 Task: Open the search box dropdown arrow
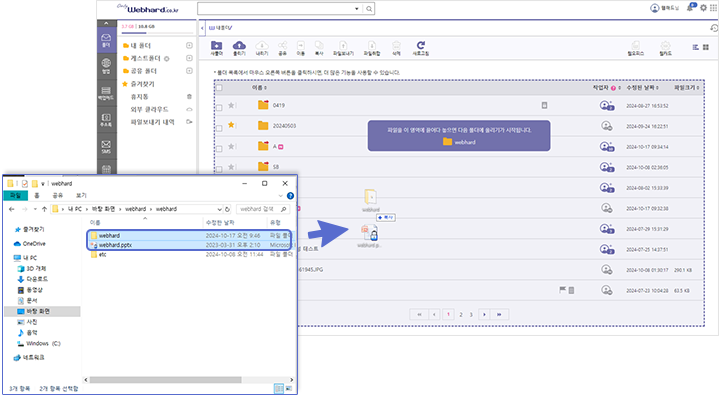click(x=357, y=9)
